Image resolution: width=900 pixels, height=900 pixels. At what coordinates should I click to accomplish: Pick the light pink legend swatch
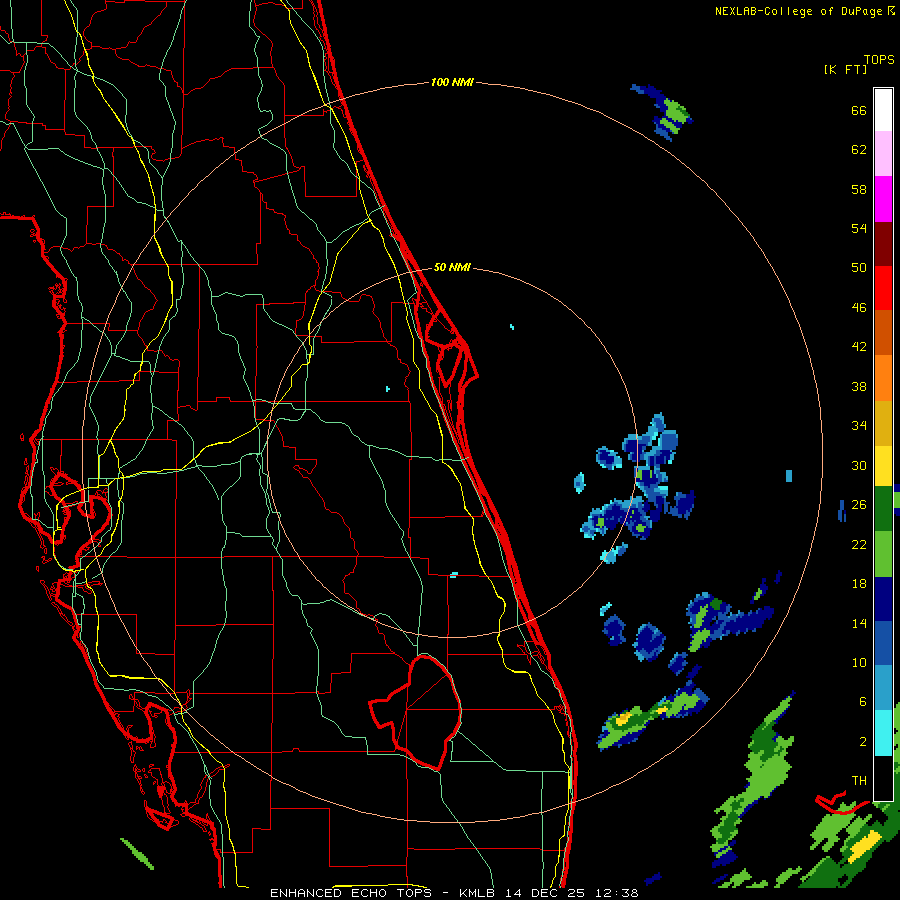[x=883, y=153]
